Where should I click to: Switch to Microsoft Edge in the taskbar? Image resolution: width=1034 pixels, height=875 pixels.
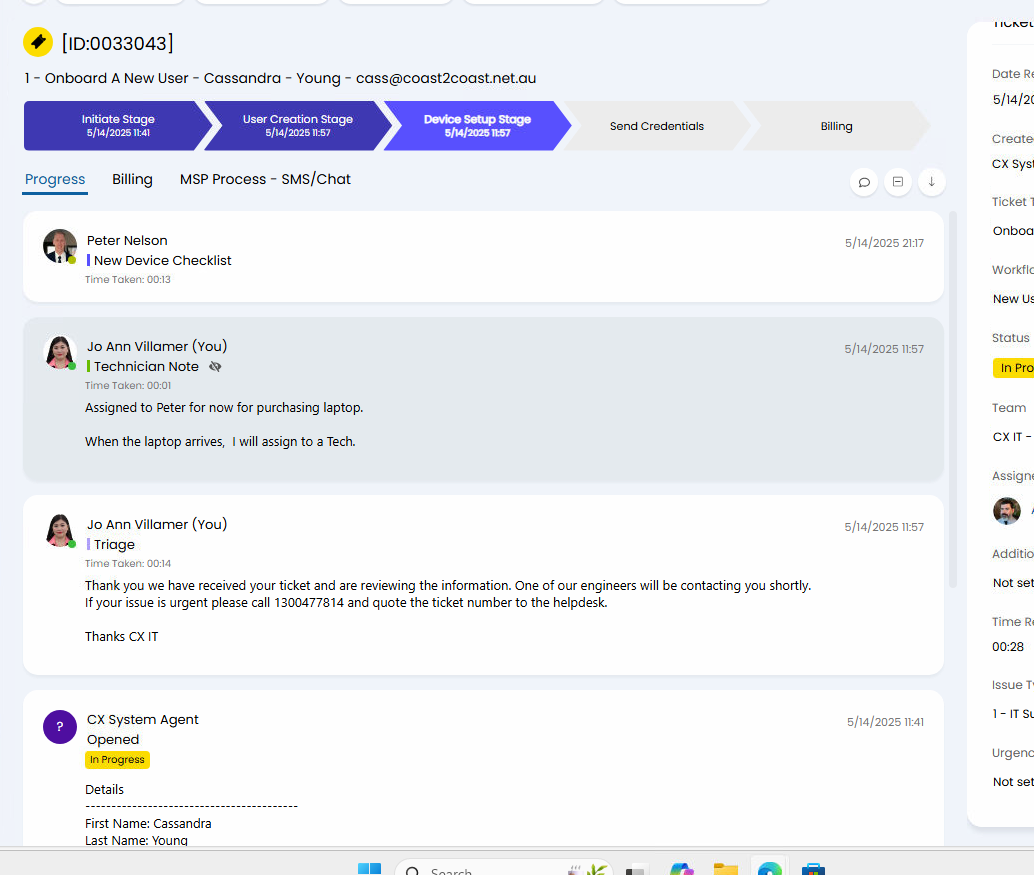click(770, 868)
